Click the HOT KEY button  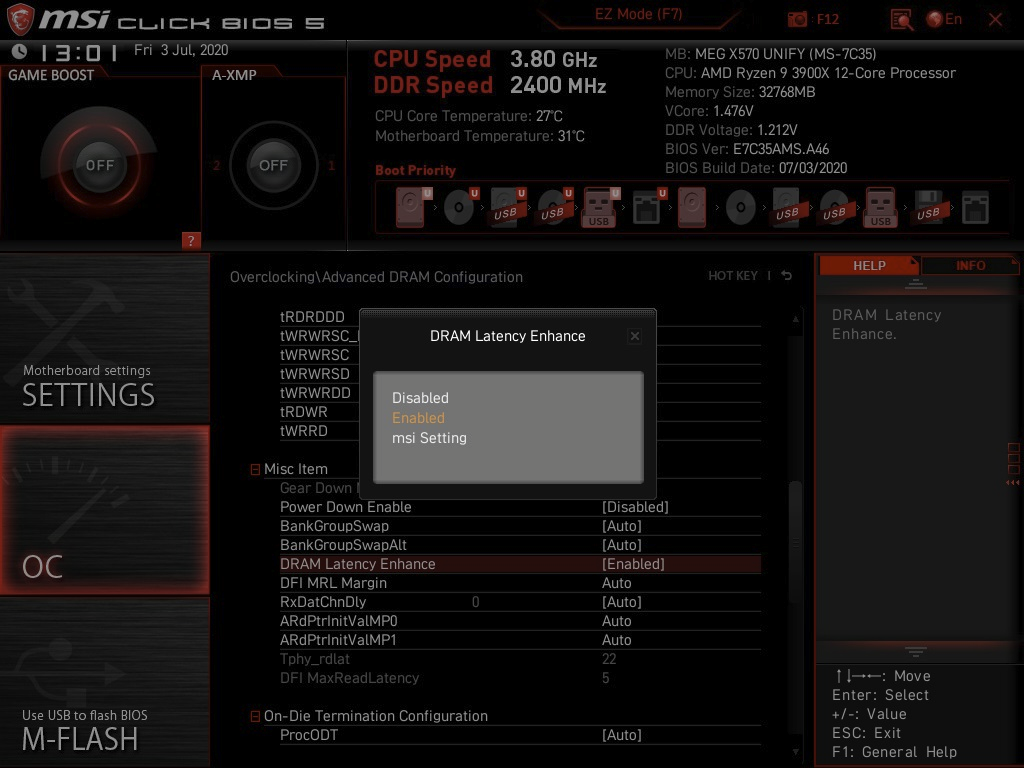click(733, 276)
